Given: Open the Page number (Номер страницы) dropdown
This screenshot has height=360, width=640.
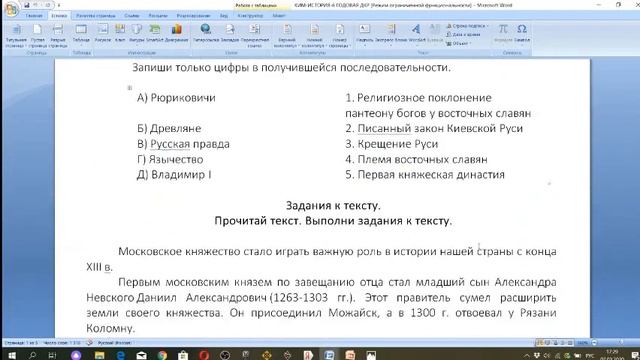Looking at the screenshot, I should tap(339, 36).
